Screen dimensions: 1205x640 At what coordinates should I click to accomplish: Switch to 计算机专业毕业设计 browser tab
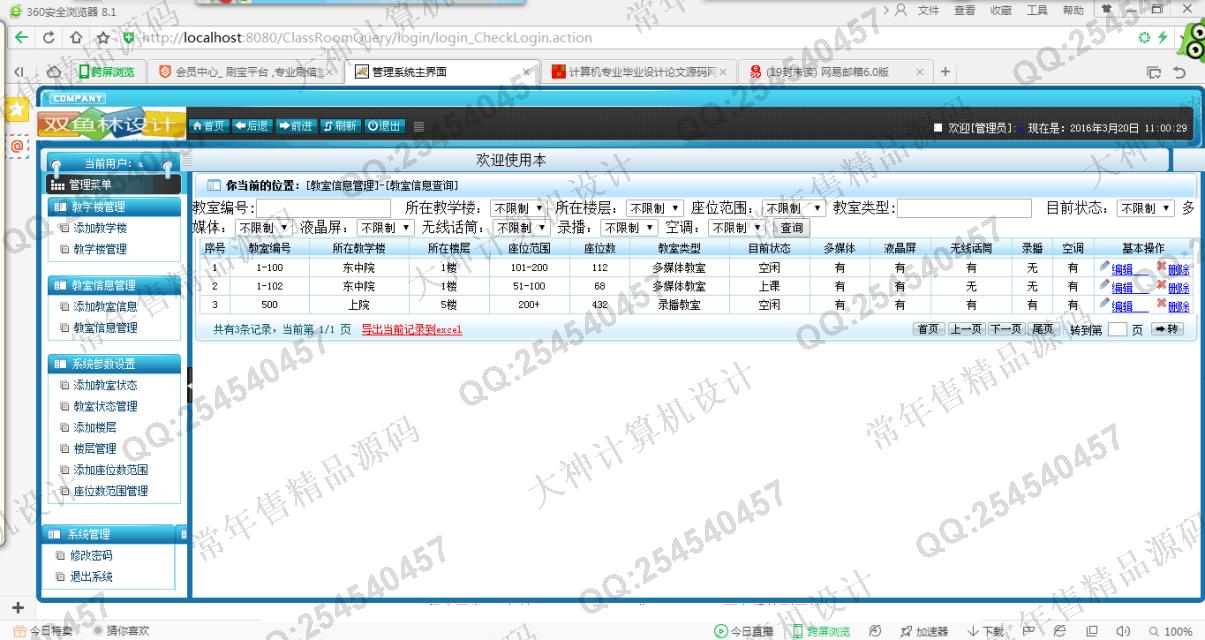(641, 72)
